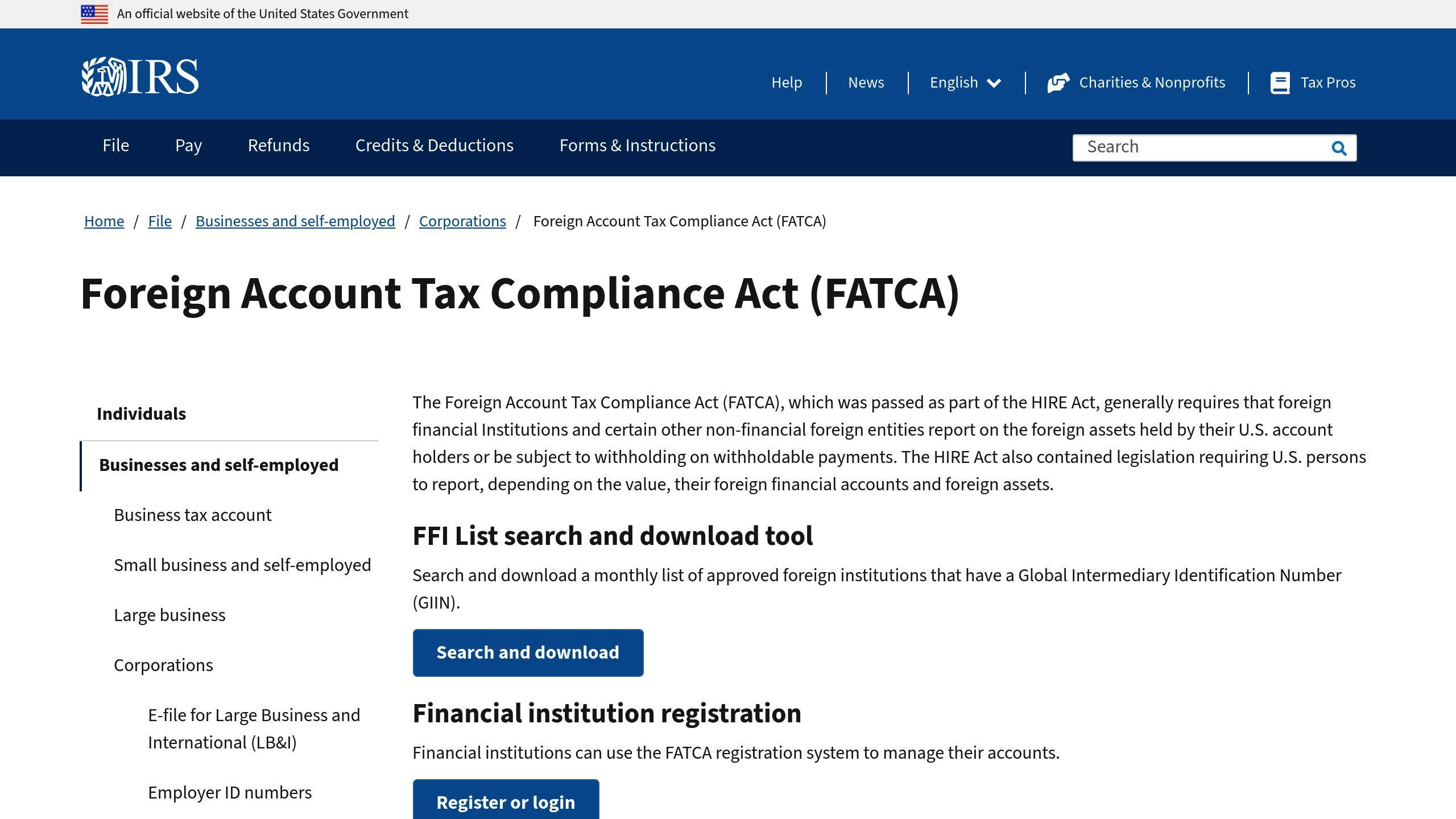This screenshot has height=819, width=1456.
Task: Open Business tax account sidebar link
Action: (193, 515)
